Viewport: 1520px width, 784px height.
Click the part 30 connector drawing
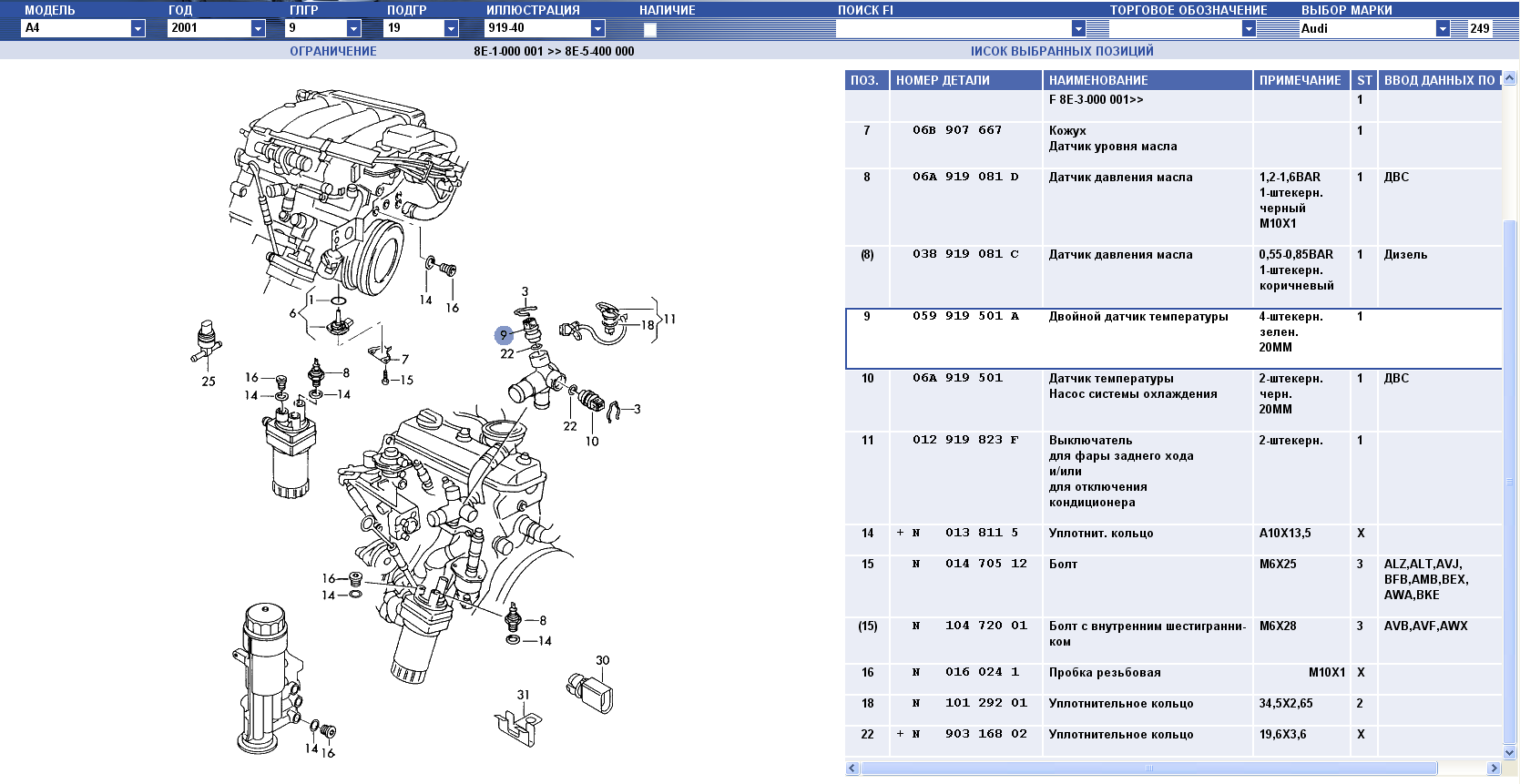click(590, 694)
